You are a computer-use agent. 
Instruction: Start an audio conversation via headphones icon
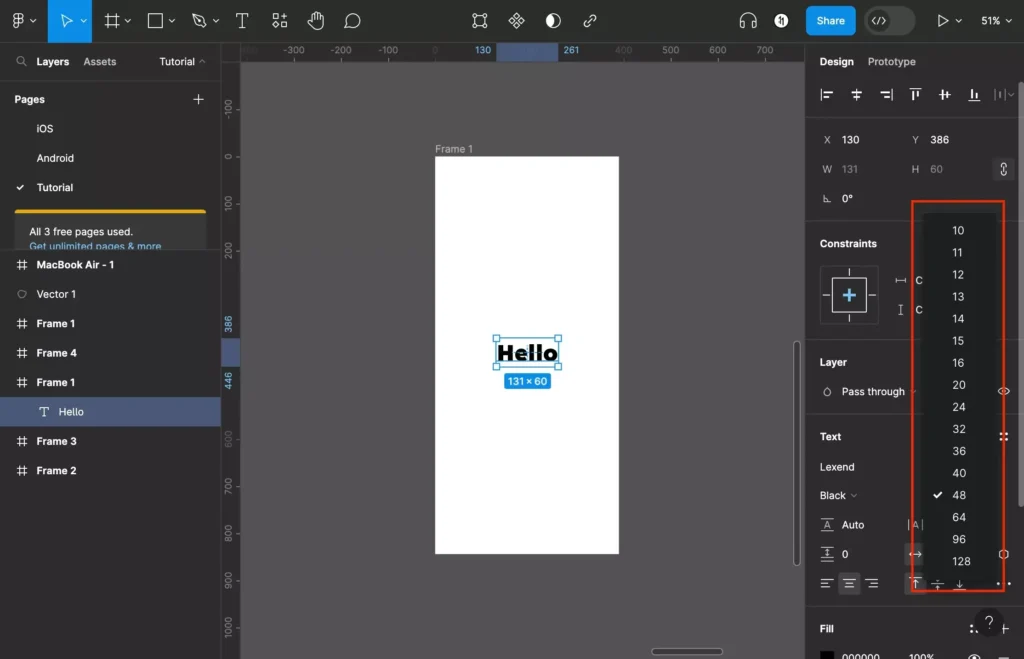[x=748, y=21]
